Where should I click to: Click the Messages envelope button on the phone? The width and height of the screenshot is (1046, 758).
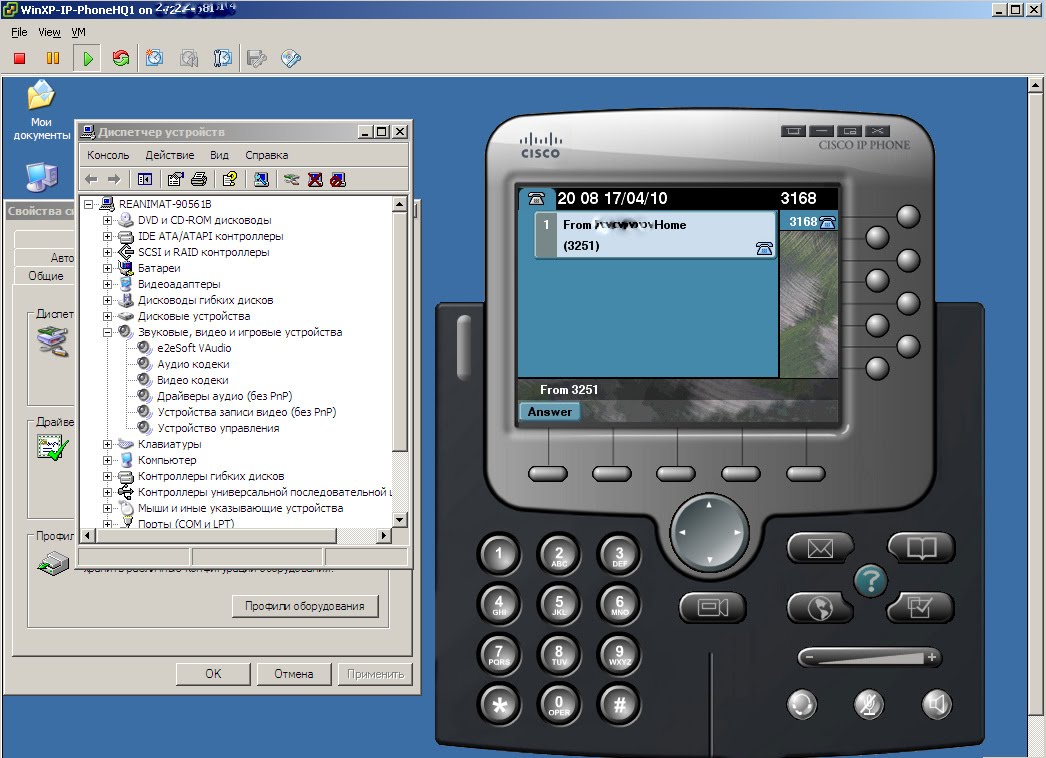[820, 548]
